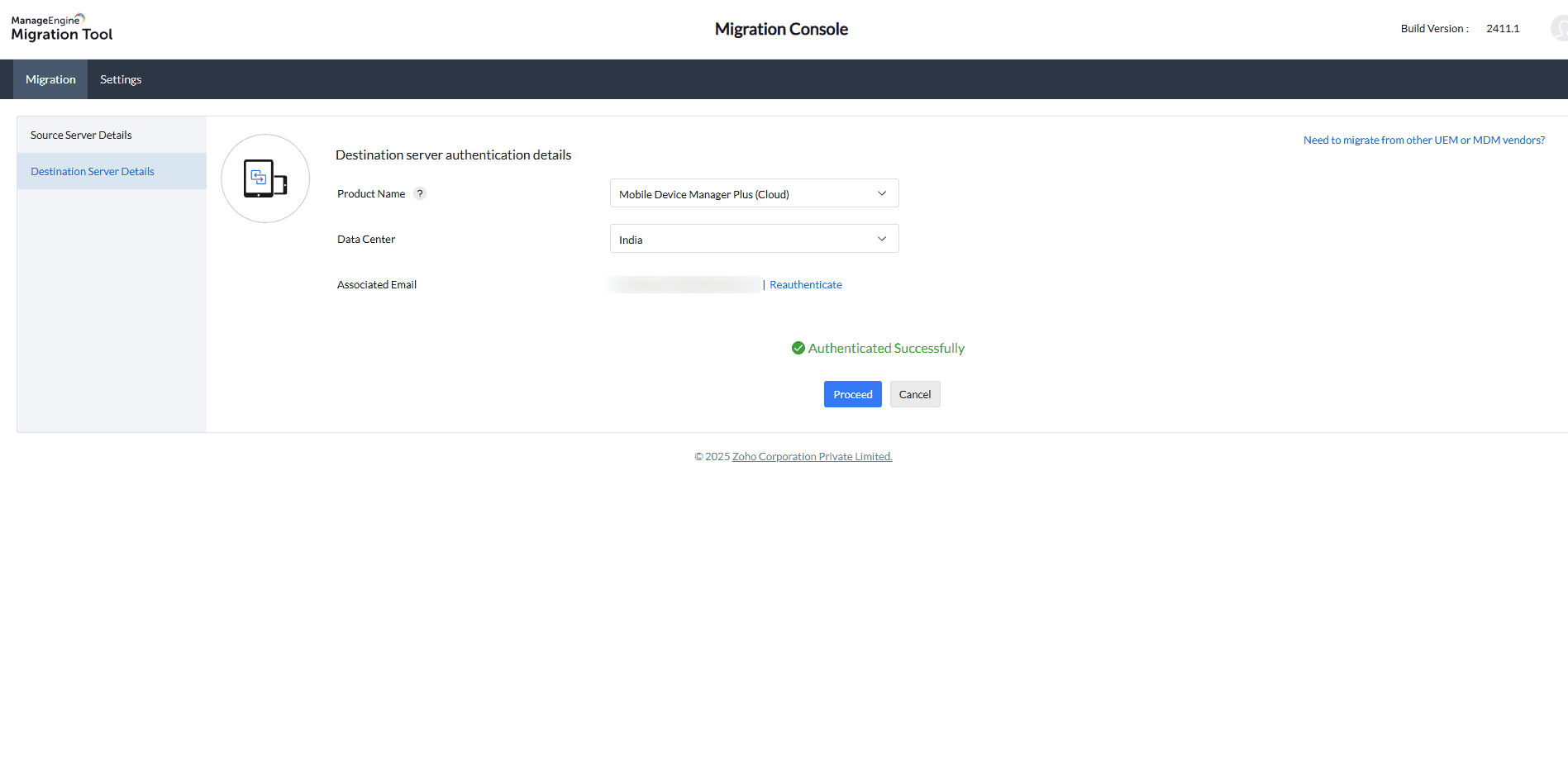Click the Data Center label
Image resolution: width=1568 pixels, height=761 pixels.
[x=366, y=239]
